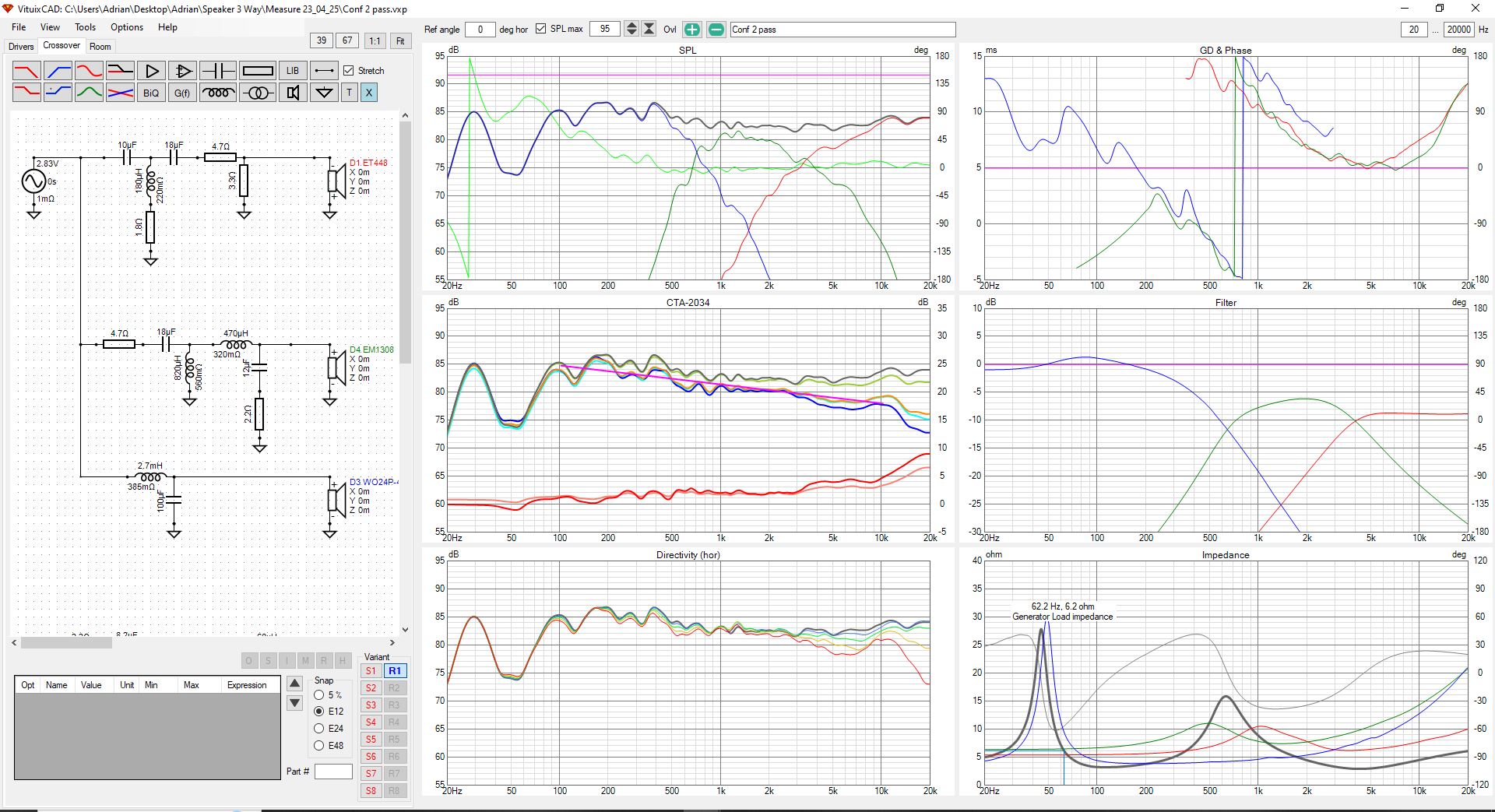
Task: Toggle the SPL max checkbox
Action: [x=541, y=29]
